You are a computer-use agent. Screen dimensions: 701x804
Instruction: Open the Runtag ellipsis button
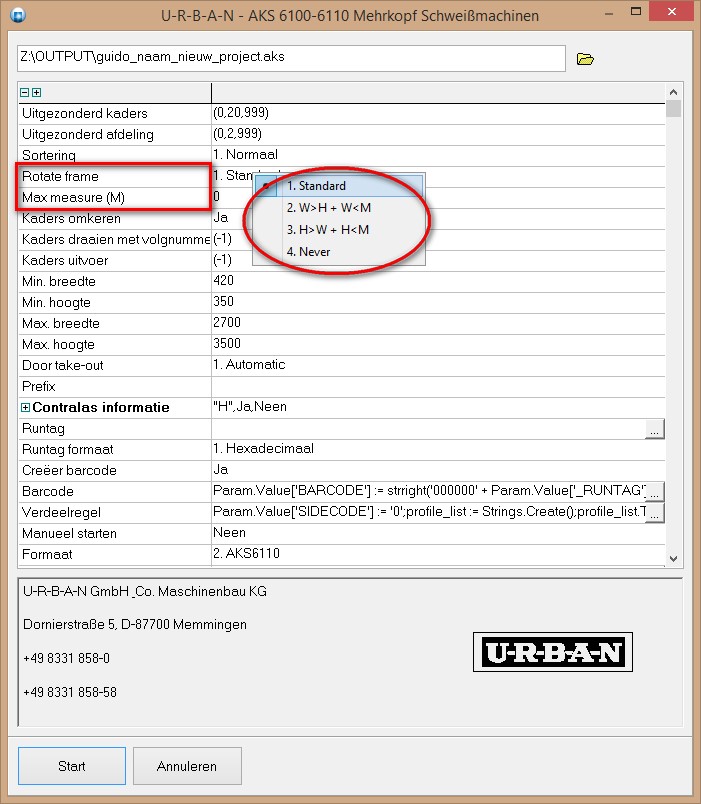(x=654, y=429)
